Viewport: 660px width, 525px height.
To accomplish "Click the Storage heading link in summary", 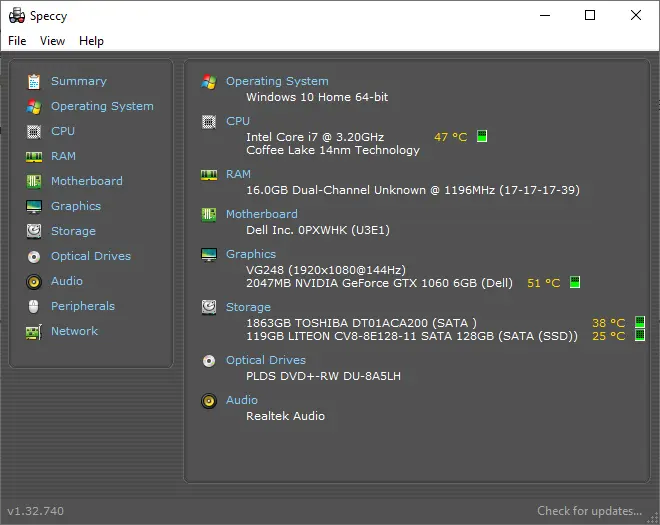I will (x=248, y=307).
